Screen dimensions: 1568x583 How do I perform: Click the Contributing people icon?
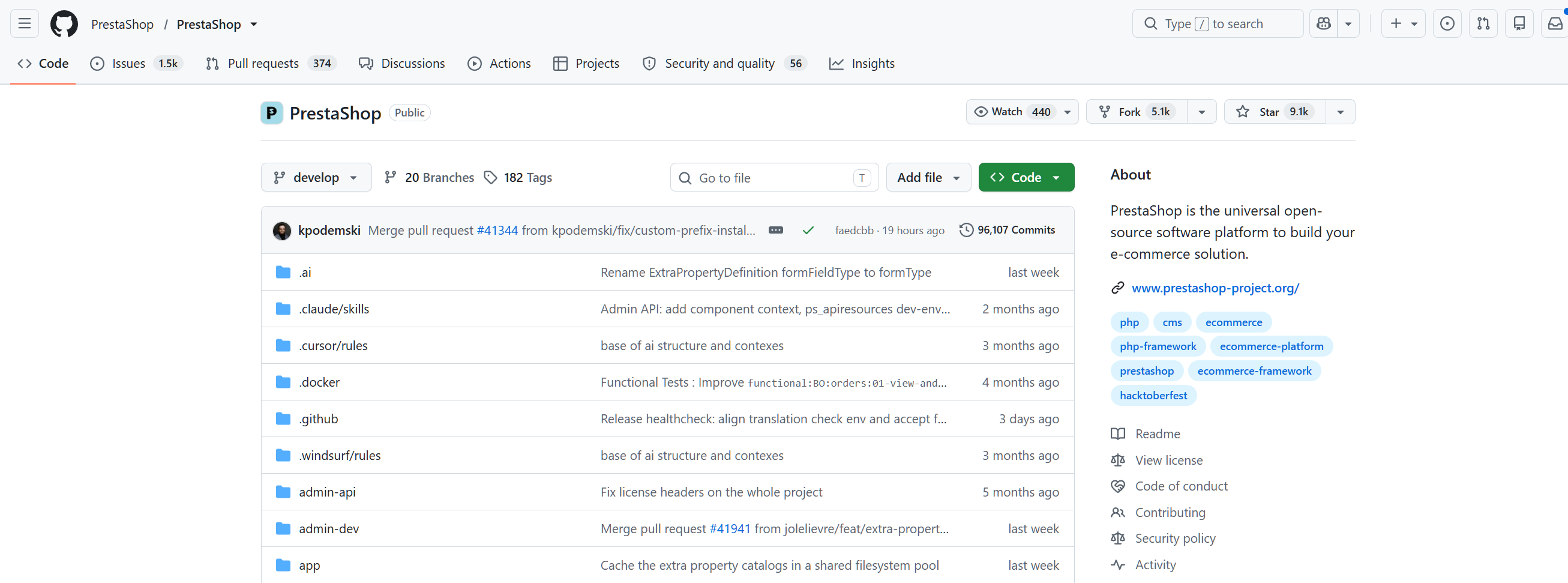tap(1117, 512)
